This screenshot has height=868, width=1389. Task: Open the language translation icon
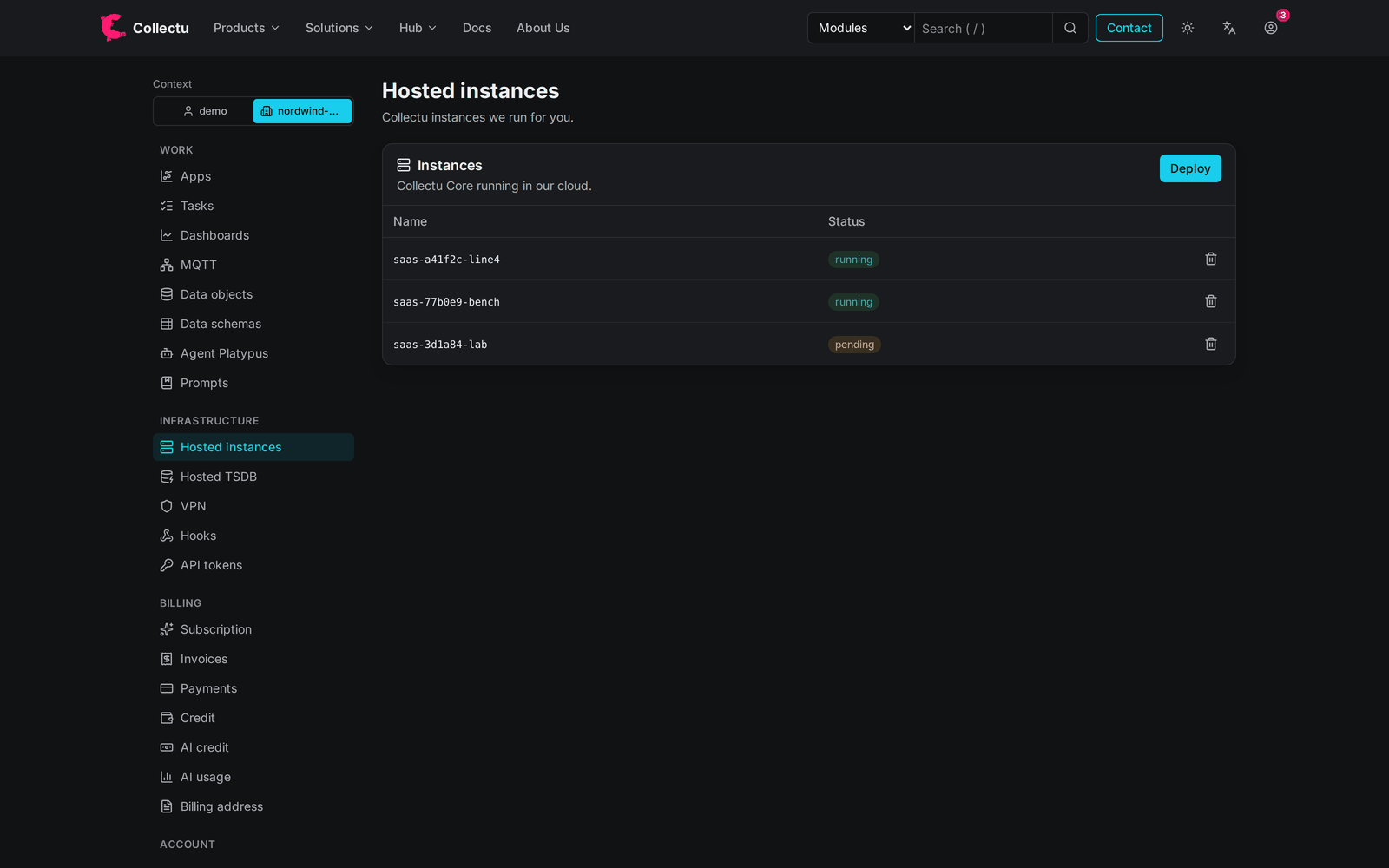(1229, 28)
